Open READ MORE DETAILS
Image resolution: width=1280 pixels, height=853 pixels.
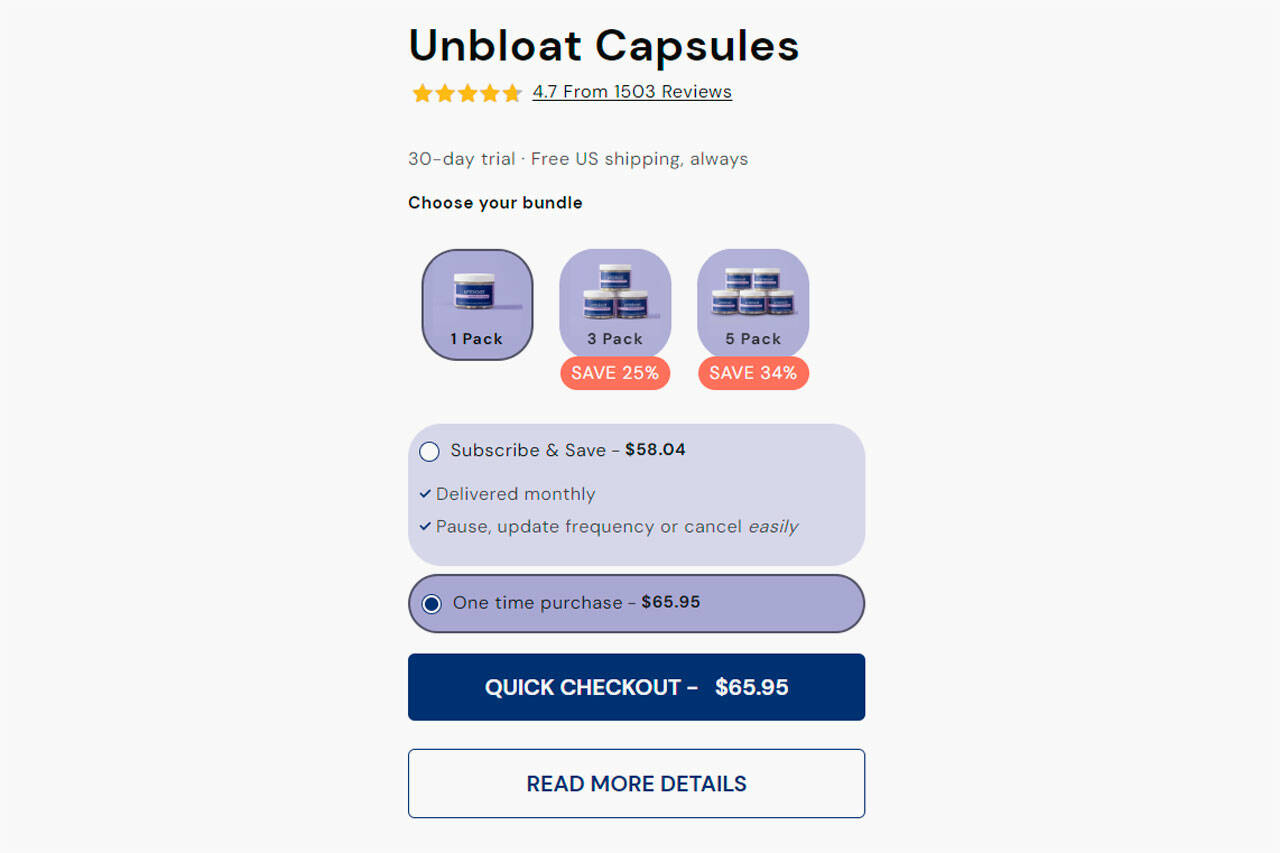[x=636, y=783]
